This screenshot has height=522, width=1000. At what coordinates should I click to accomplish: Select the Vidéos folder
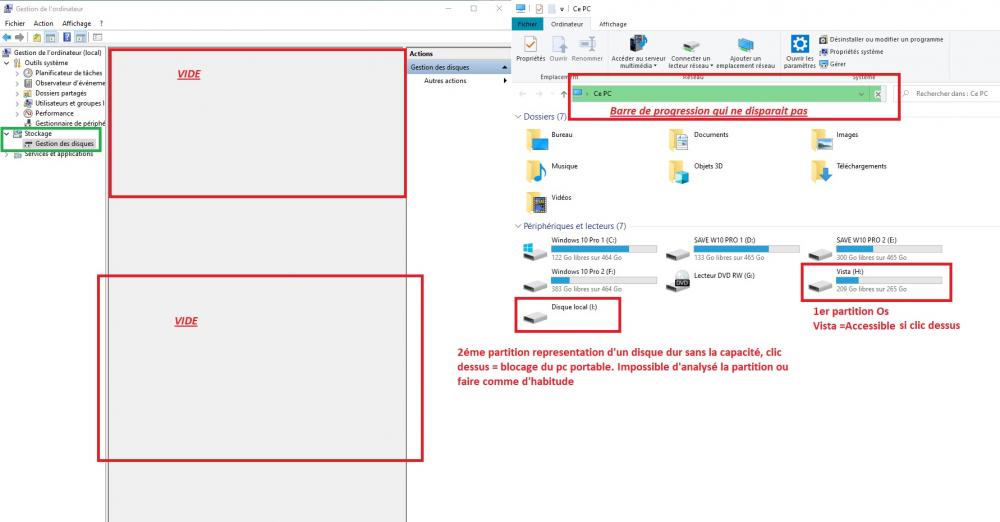click(549, 202)
